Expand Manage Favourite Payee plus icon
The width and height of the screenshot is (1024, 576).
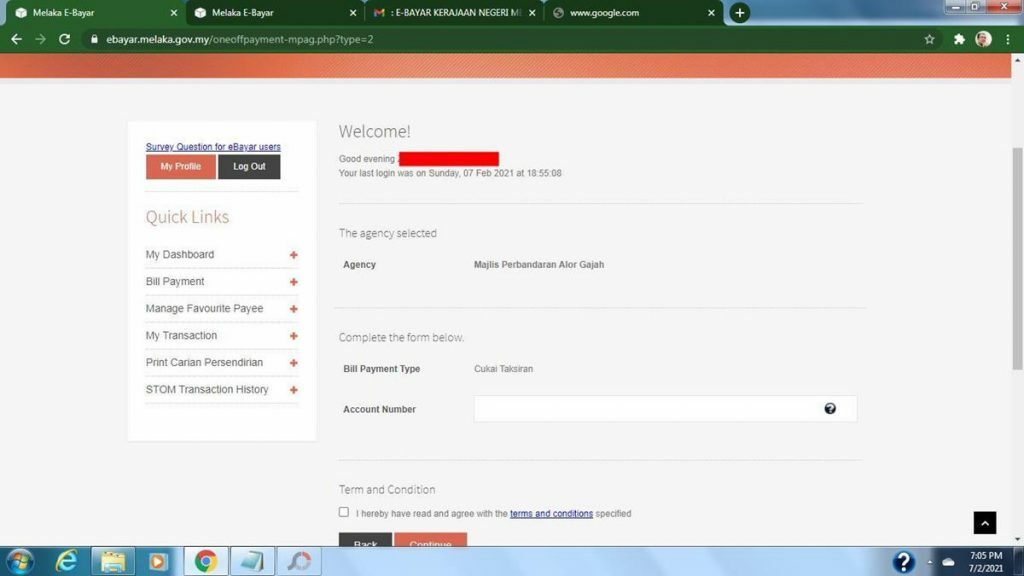(x=293, y=309)
